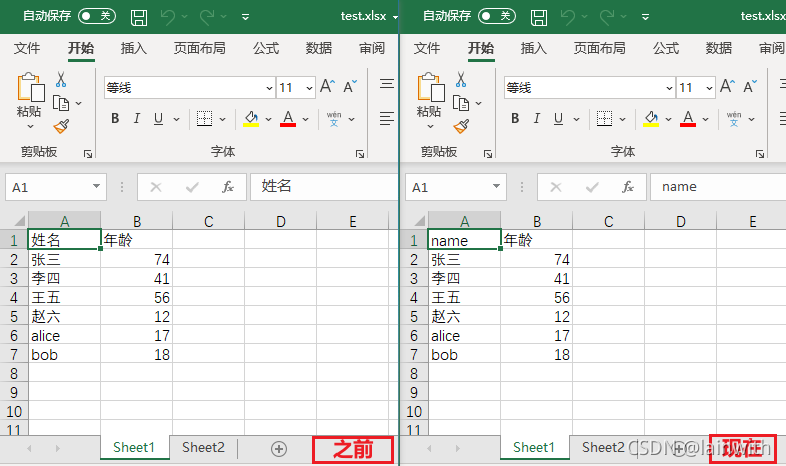Click Format Painter brush in right window
786x466 pixels.
(461, 126)
